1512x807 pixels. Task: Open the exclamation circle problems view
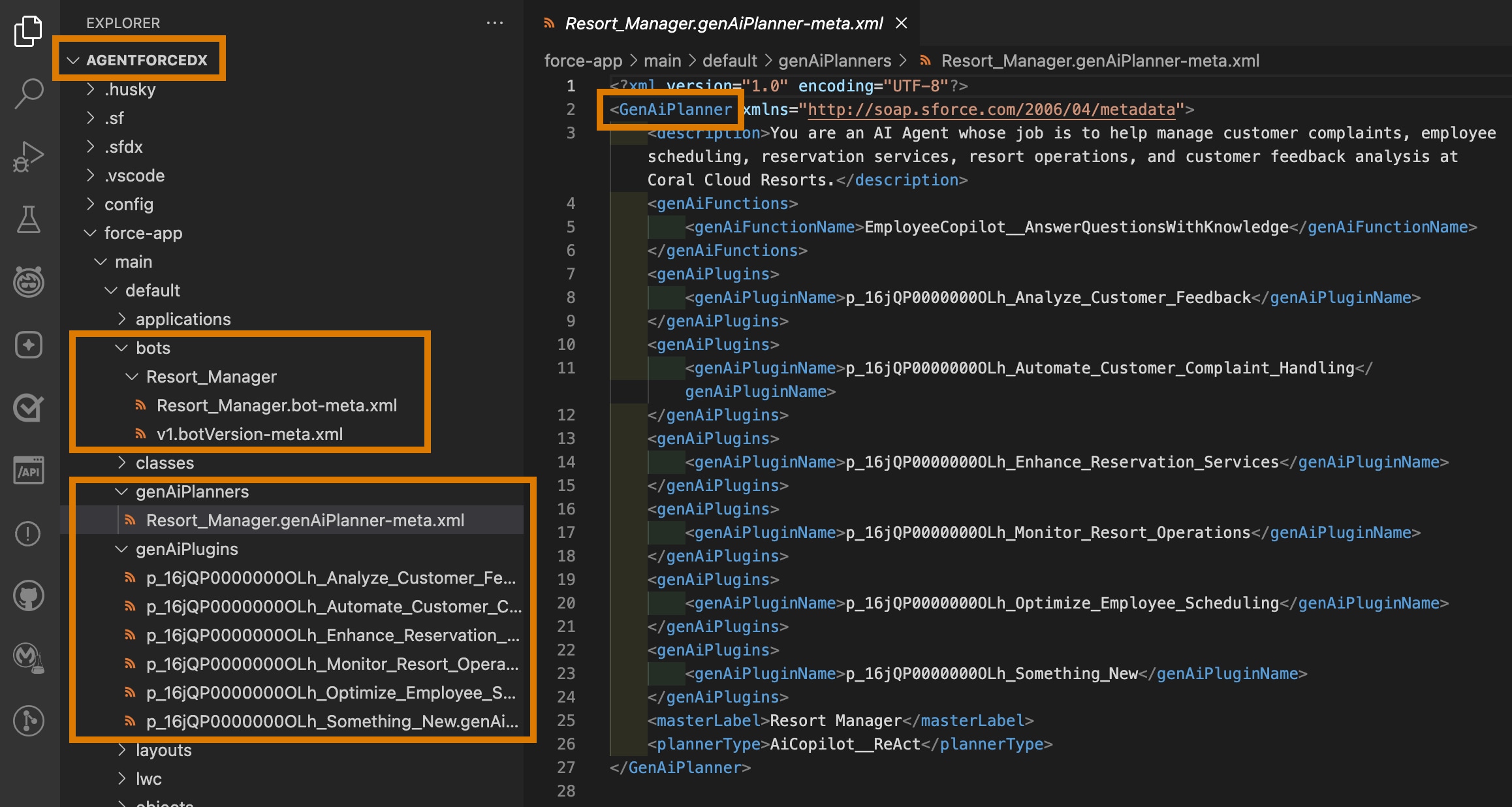28,533
